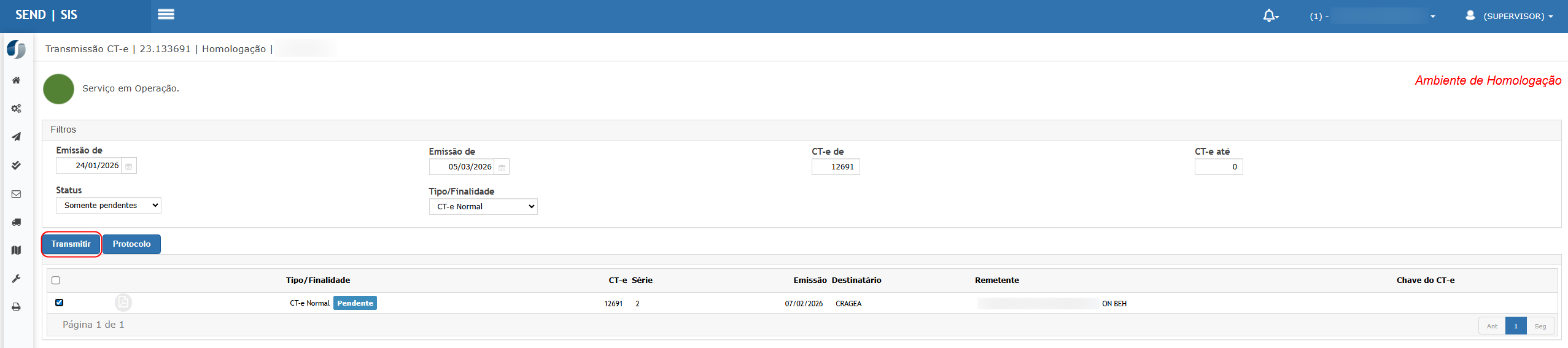Open the Status dropdown 'Somente pendentes'

coord(109,206)
